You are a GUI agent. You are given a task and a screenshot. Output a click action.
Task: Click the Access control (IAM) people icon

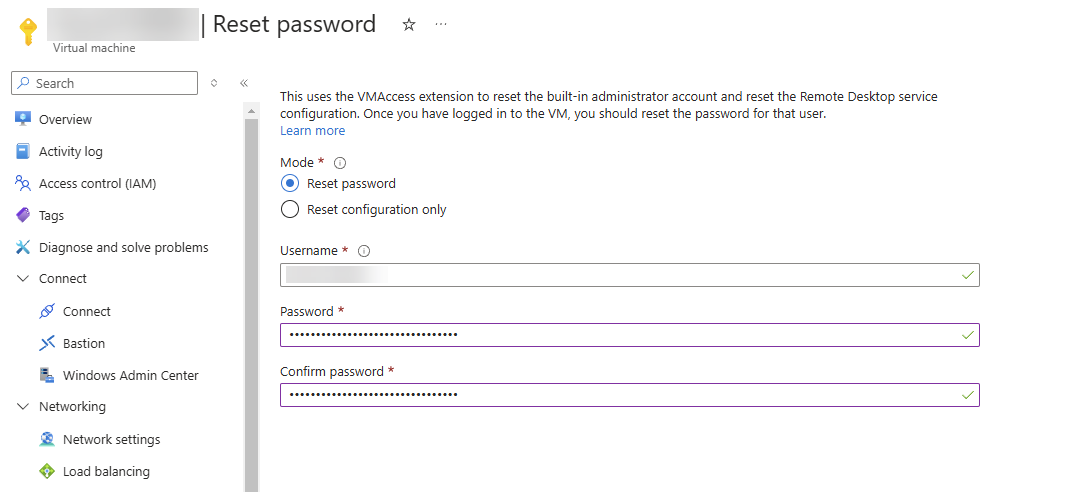pyautogui.click(x=24, y=183)
